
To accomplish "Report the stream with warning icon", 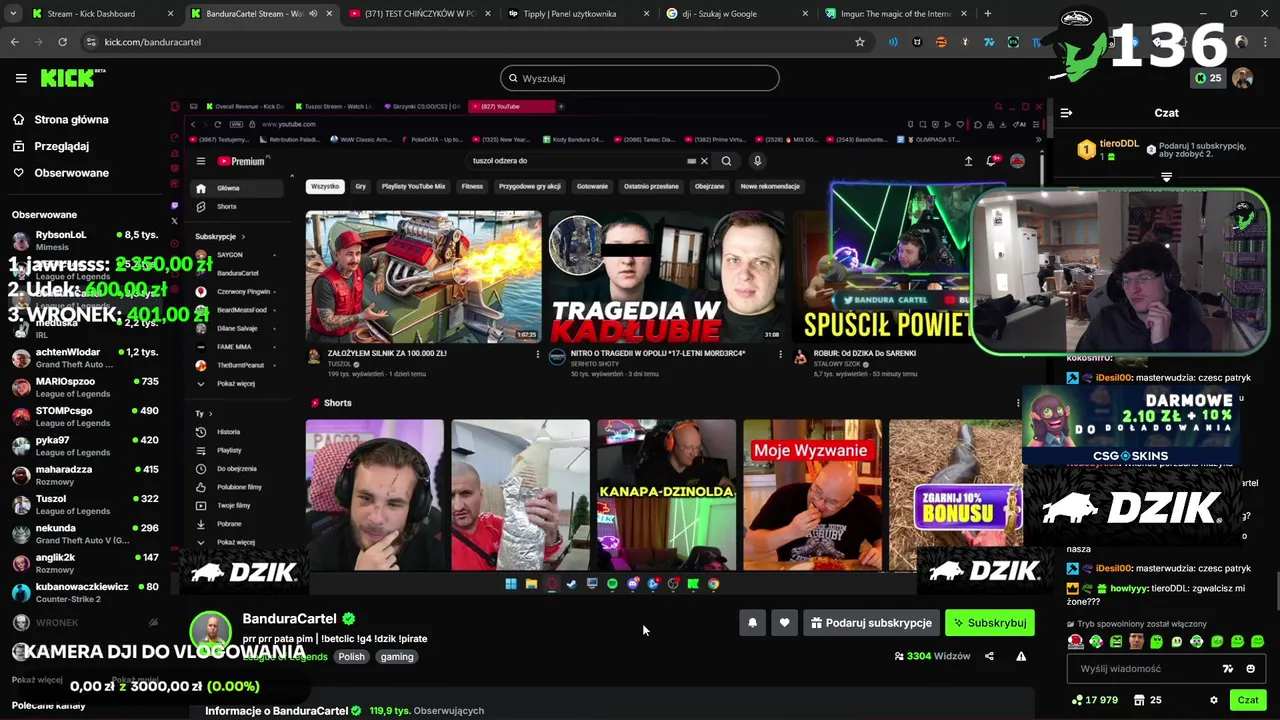I will pyautogui.click(x=1021, y=656).
